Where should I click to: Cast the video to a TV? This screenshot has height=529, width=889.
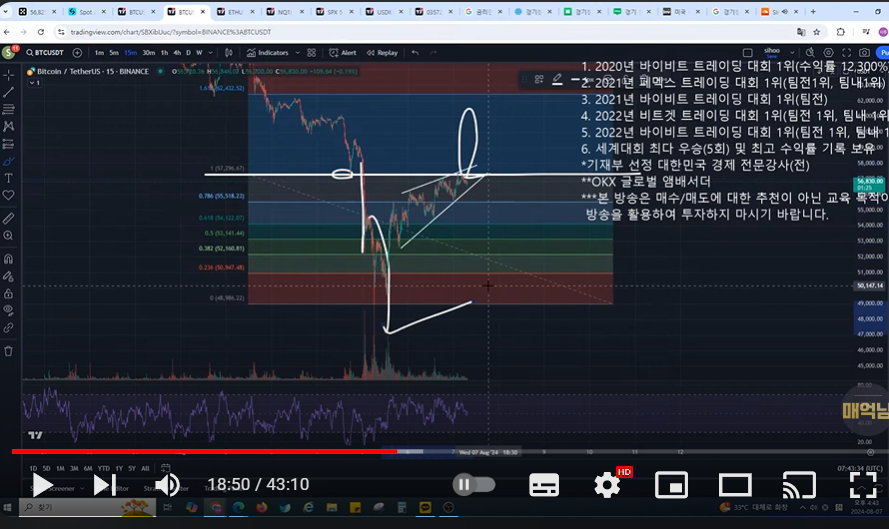[x=799, y=485]
